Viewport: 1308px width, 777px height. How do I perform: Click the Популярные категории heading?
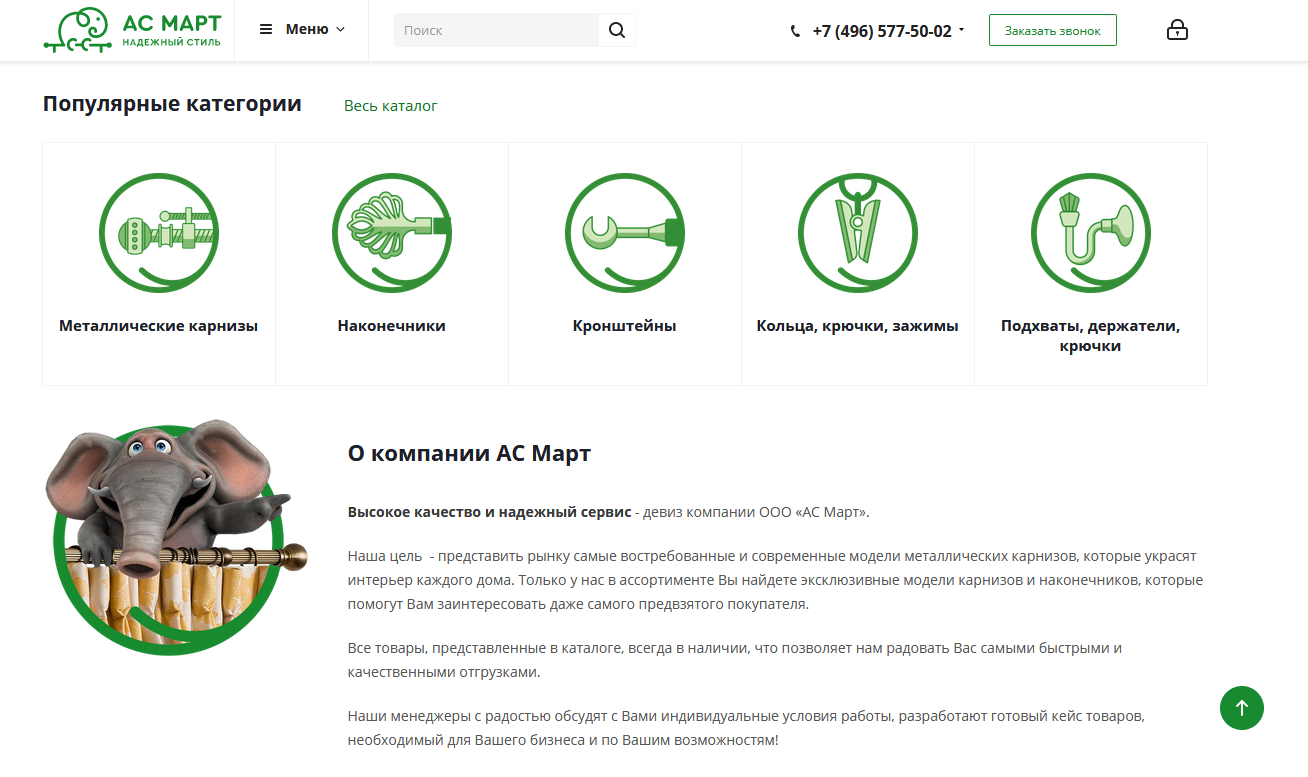(x=172, y=103)
